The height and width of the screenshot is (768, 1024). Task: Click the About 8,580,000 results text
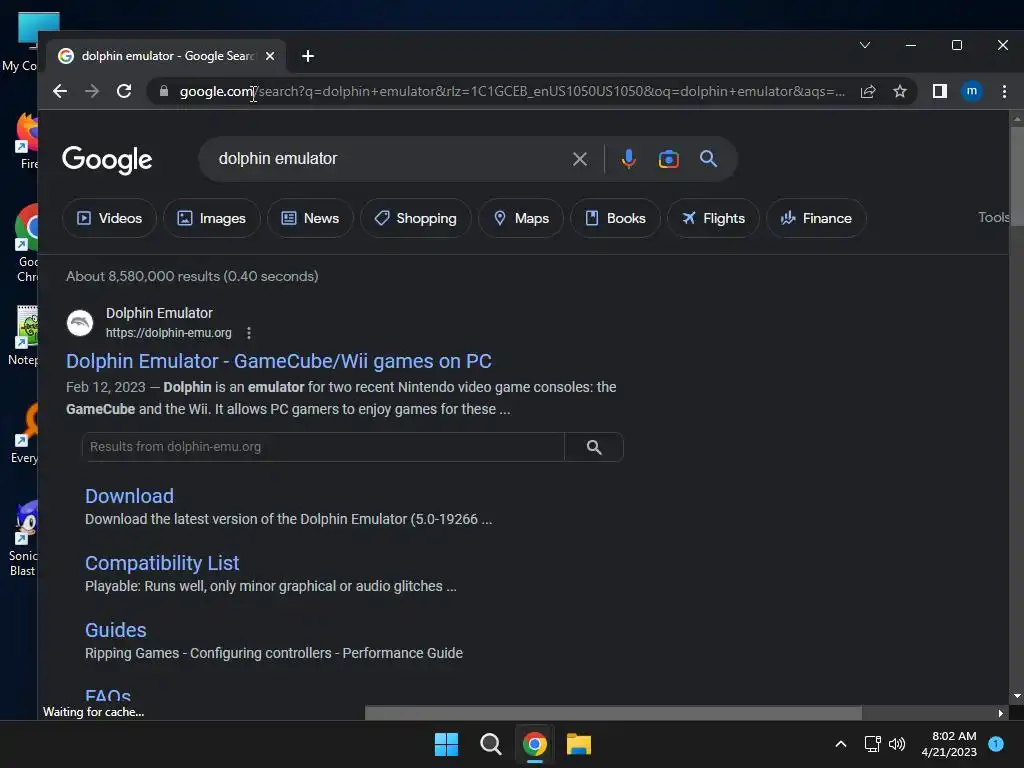coord(192,276)
